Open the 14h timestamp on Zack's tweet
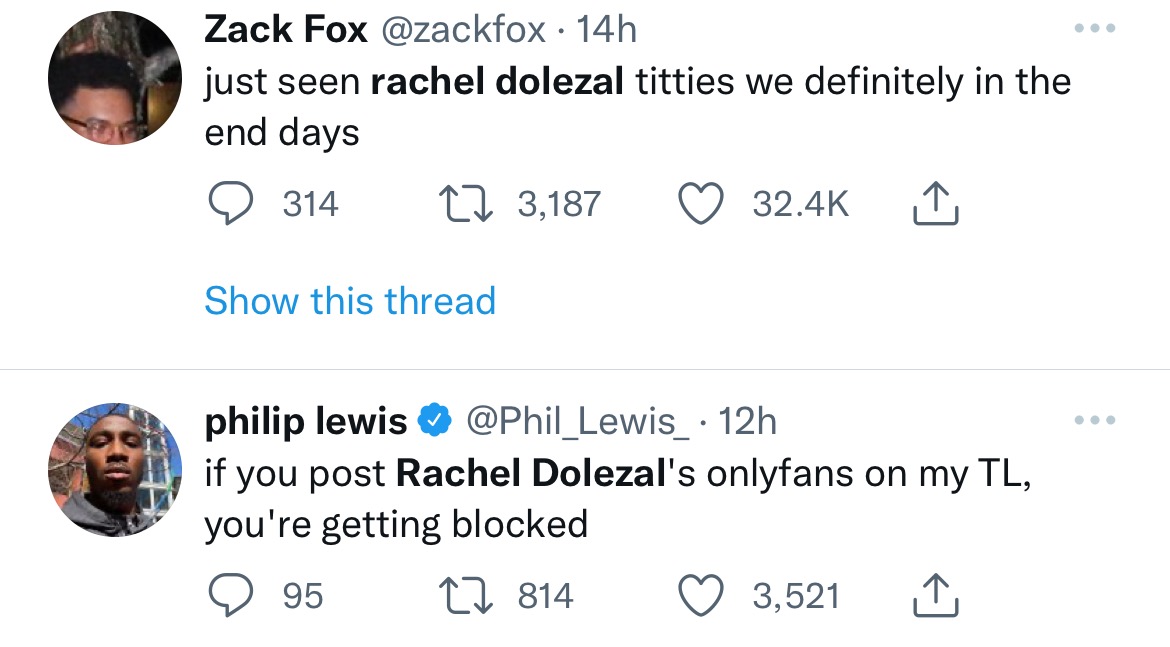This screenshot has width=1170, height=647. click(x=608, y=30)
